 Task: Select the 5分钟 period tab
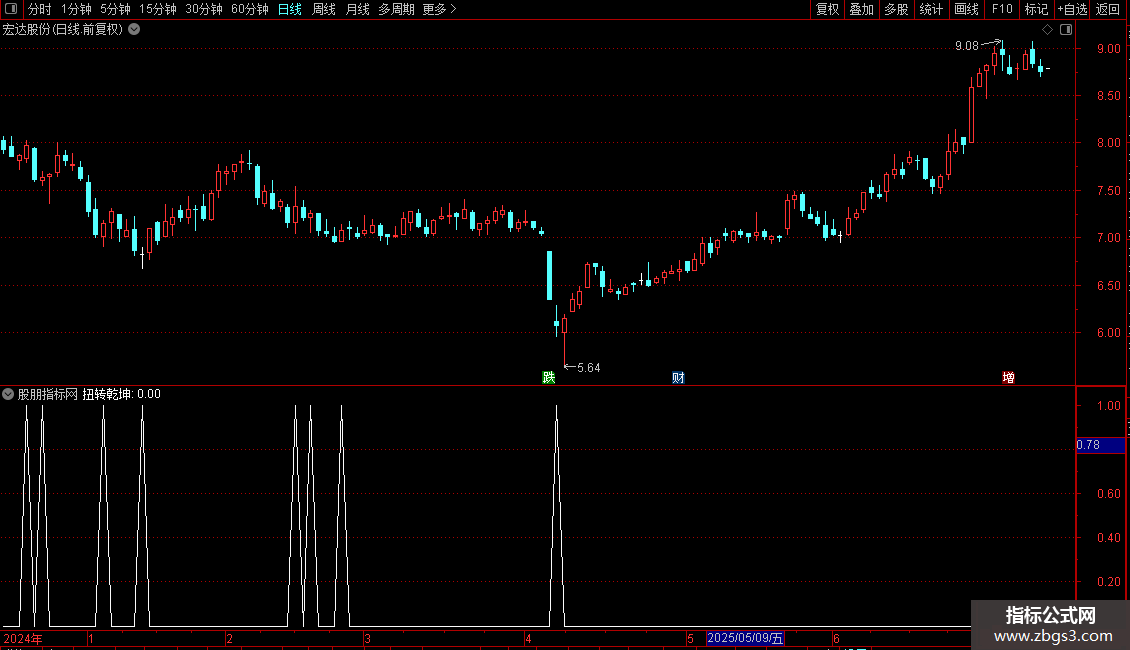point(115,9)
